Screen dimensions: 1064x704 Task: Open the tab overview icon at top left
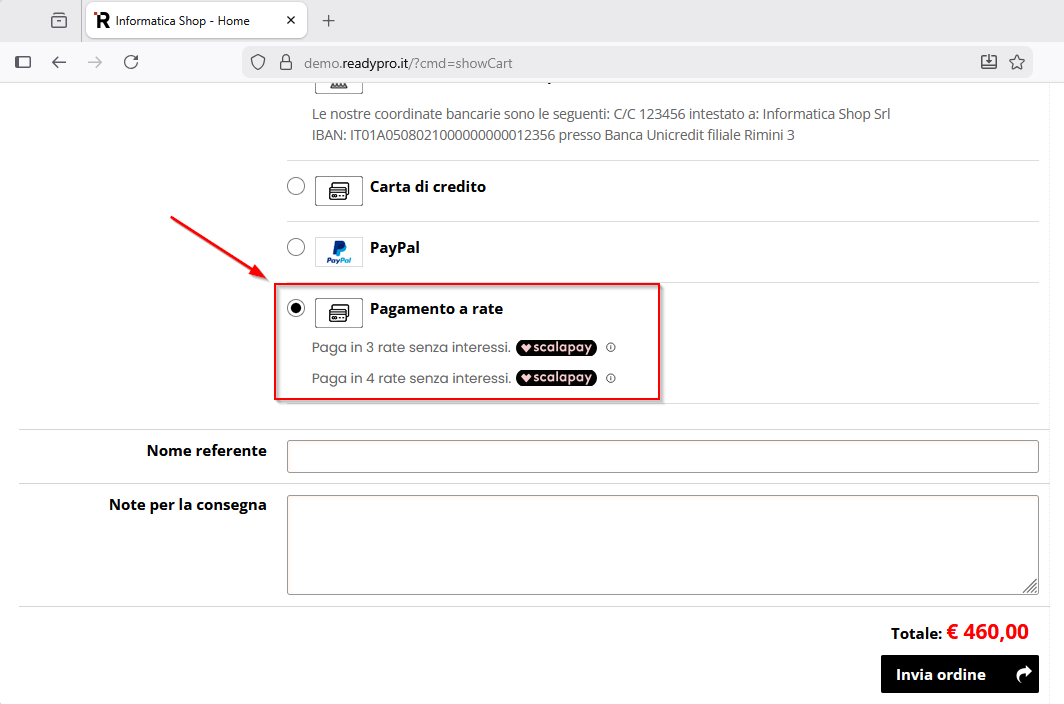(x=59, y=21)
